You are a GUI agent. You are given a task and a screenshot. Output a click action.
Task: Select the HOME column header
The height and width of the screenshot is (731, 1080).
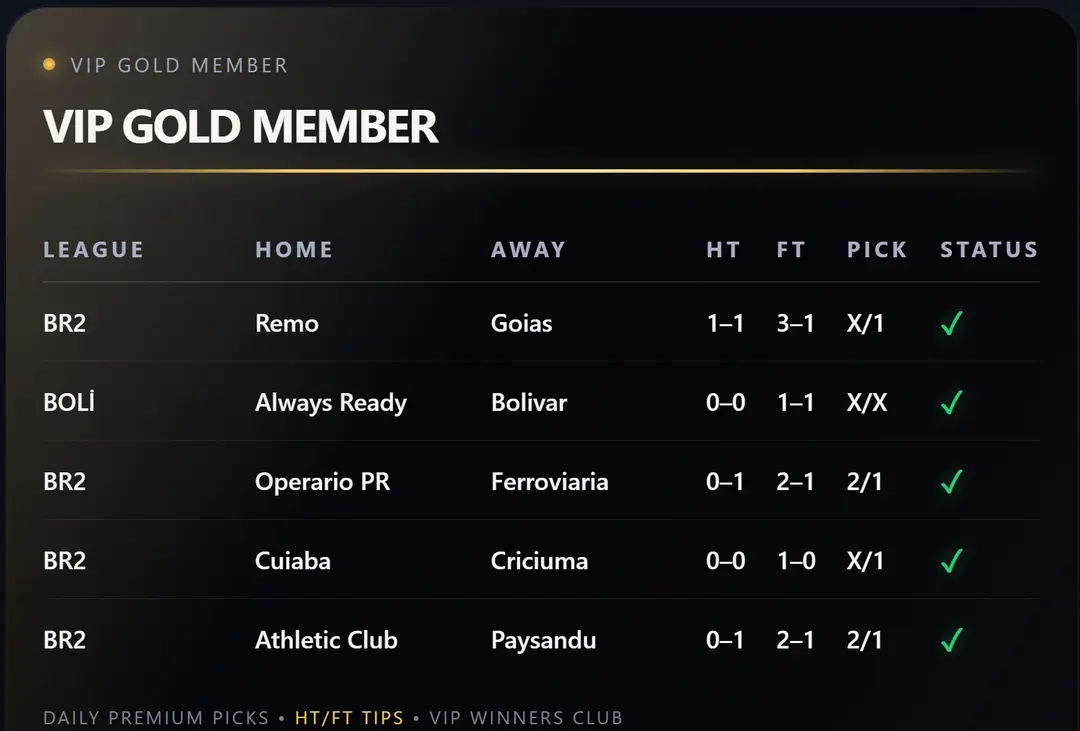click(294, 250)
